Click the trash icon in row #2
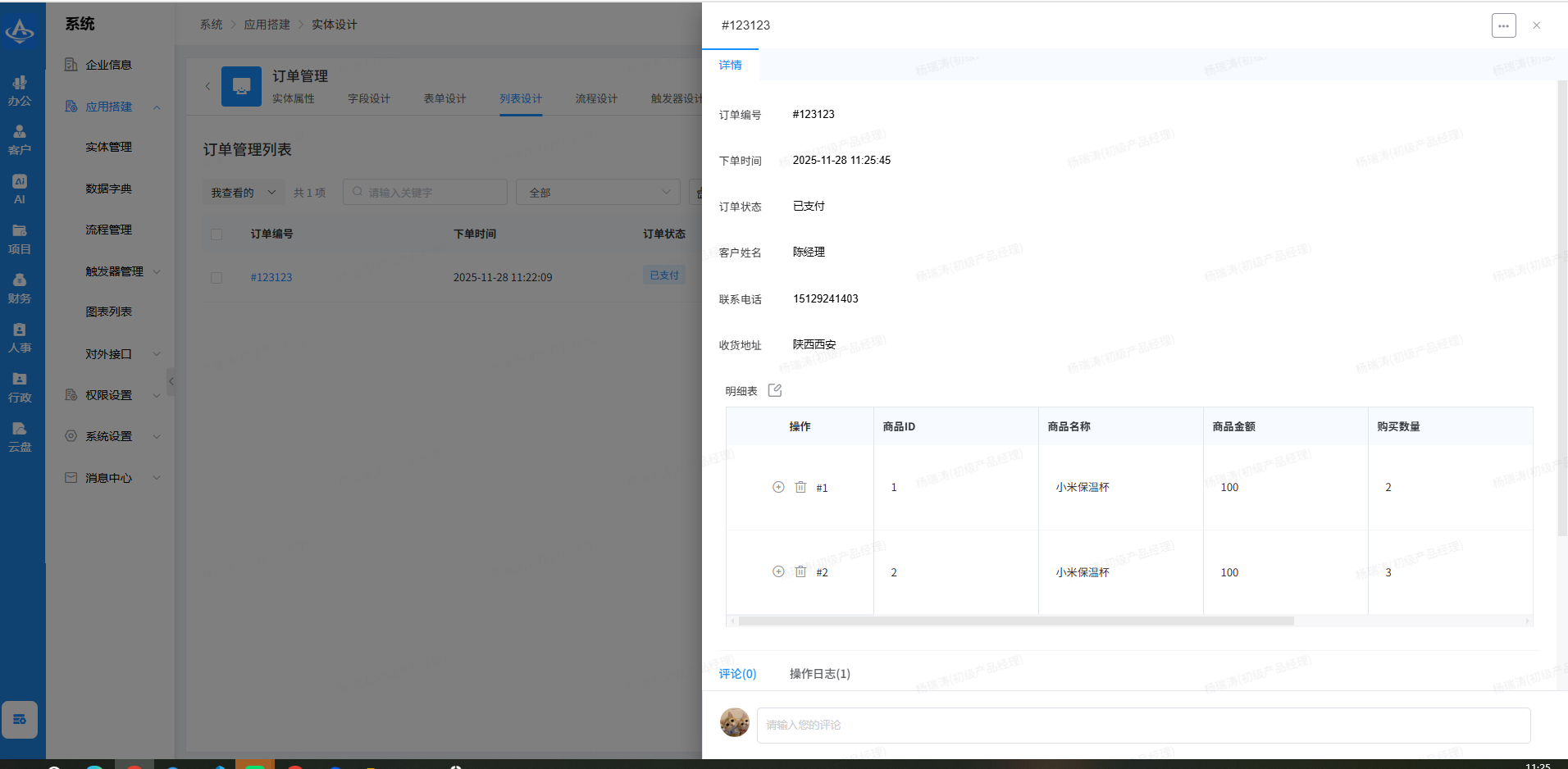The width and height of the screenshot is (1568, 769). [x=800, y=571]
